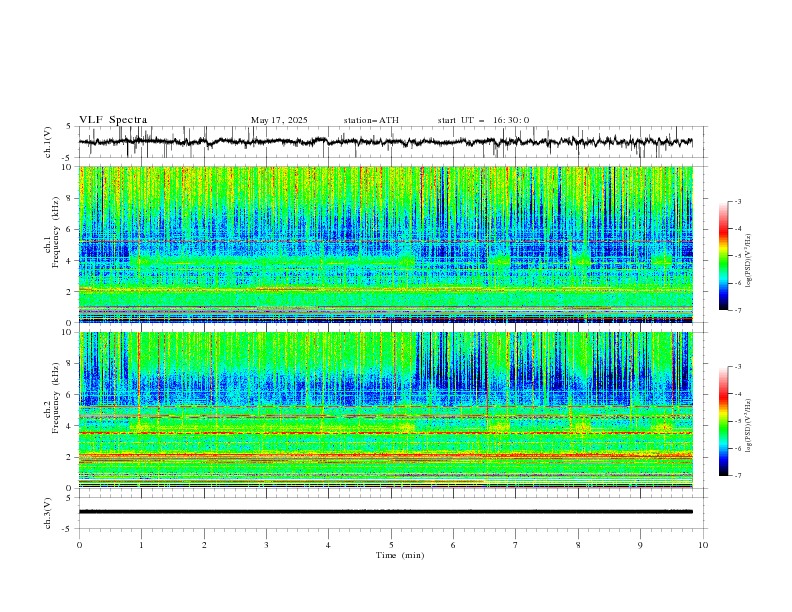Screen dimensions: 792x612
Task: Click the "ch.3(V)" waveform axis label
Action: pos(48,513)
